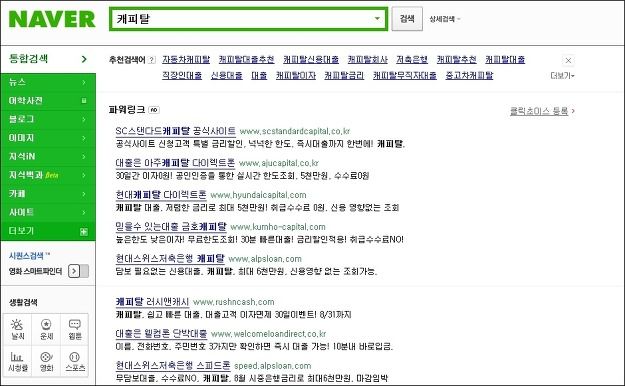Image resolution: width=625 pixels, height=386 pixels.
Task: Click suggested keyword 캐피탈신용대출
Action: (x=311, y=59)
